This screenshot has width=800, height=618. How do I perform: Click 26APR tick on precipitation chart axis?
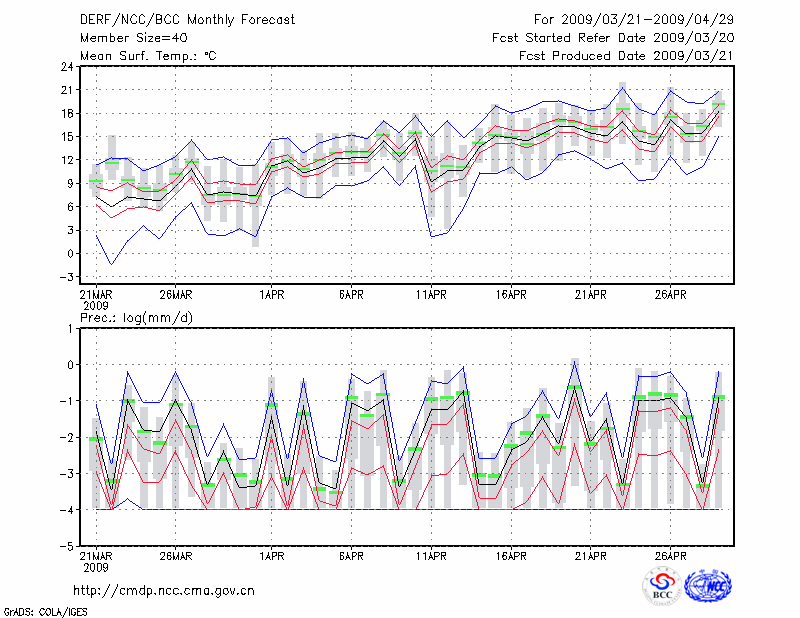point(671,555)
